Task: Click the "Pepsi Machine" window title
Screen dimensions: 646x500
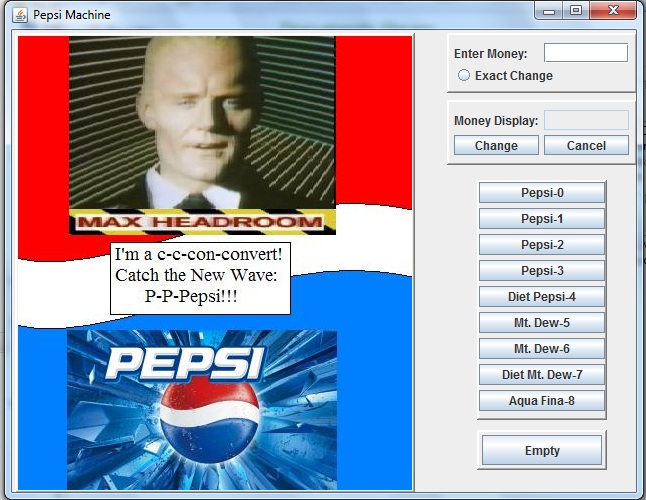Action: [x=72, y=15]
